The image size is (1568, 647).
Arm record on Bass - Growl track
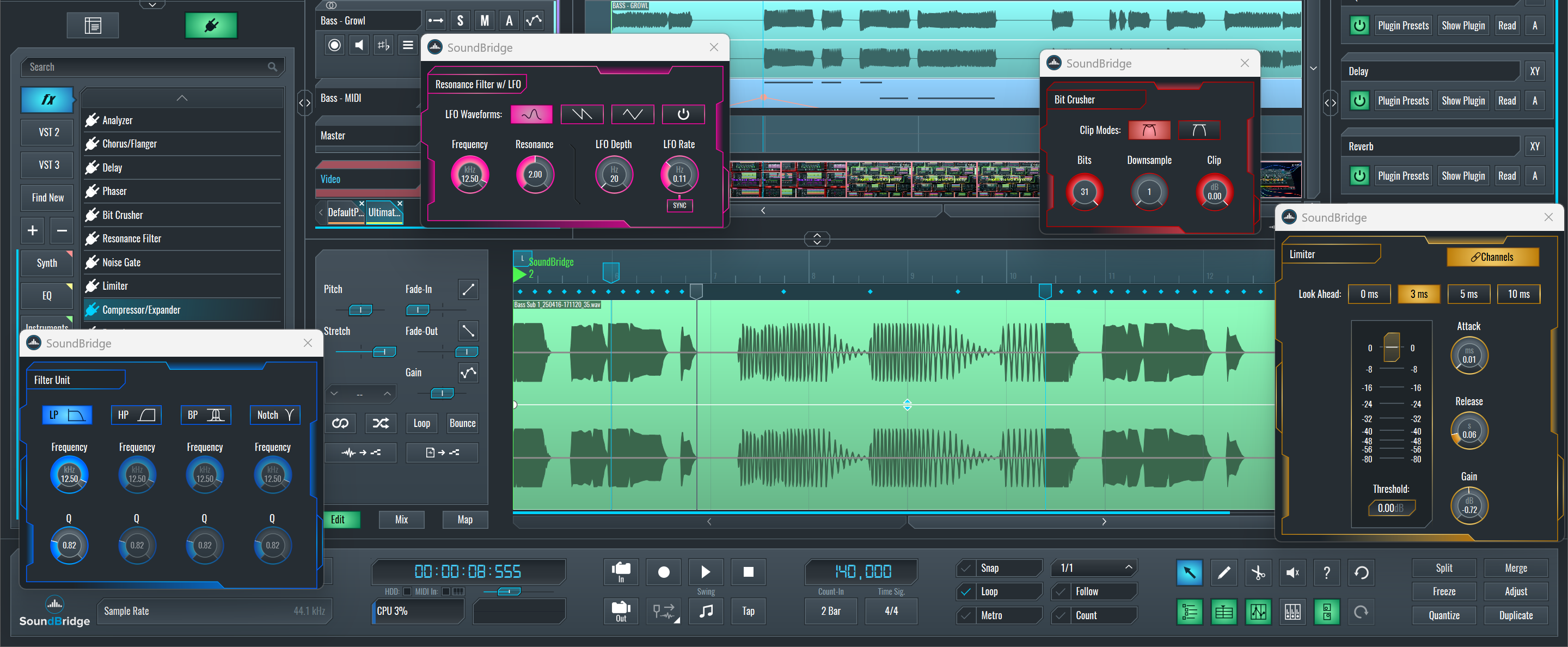pyautogui.click(x=334, y=45)
